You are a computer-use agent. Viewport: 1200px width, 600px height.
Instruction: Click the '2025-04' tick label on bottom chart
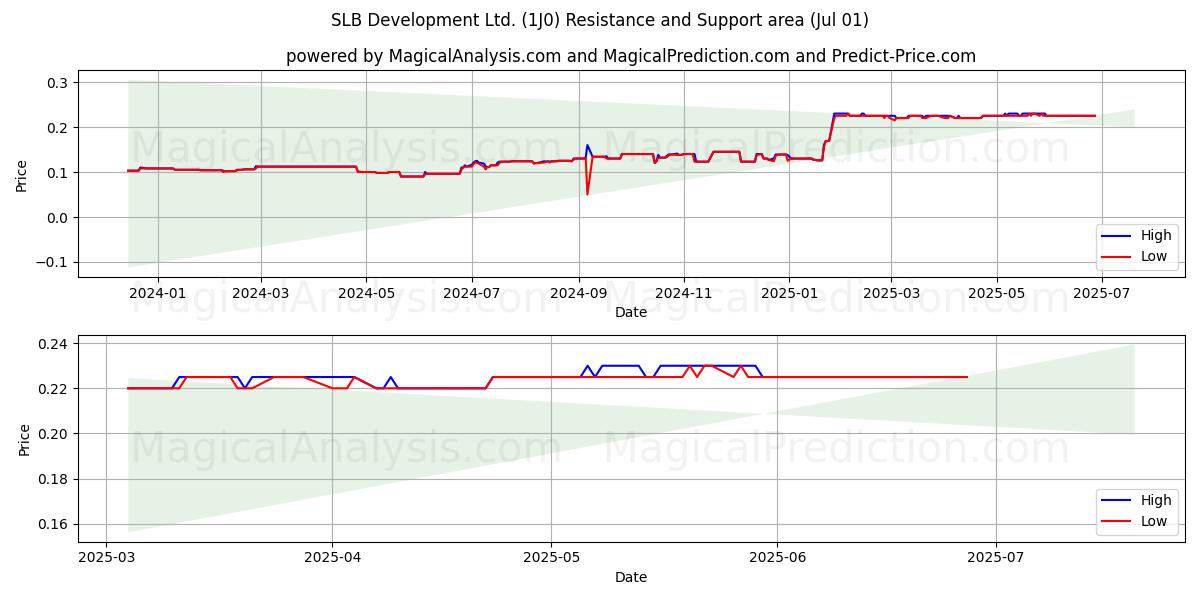pyautogui.click(x=332, y=558)
